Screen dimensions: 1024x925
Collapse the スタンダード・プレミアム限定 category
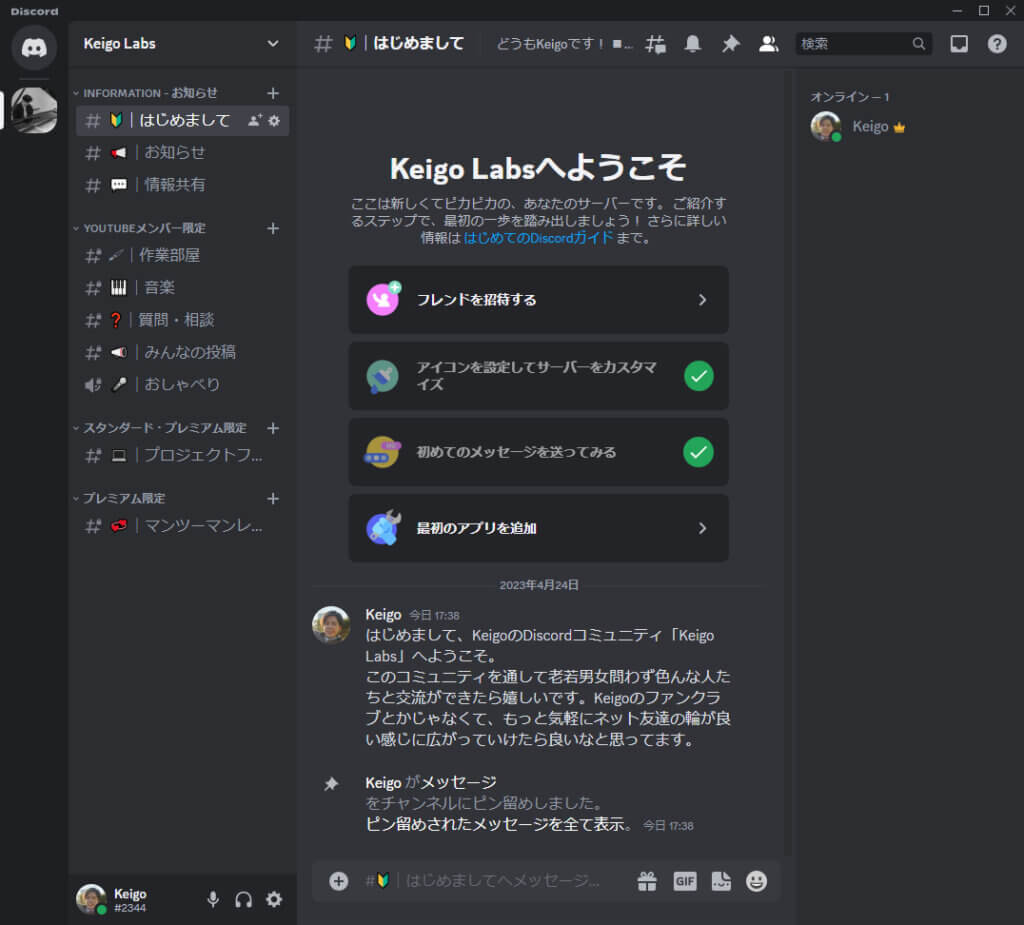click(x=160, y=428)
